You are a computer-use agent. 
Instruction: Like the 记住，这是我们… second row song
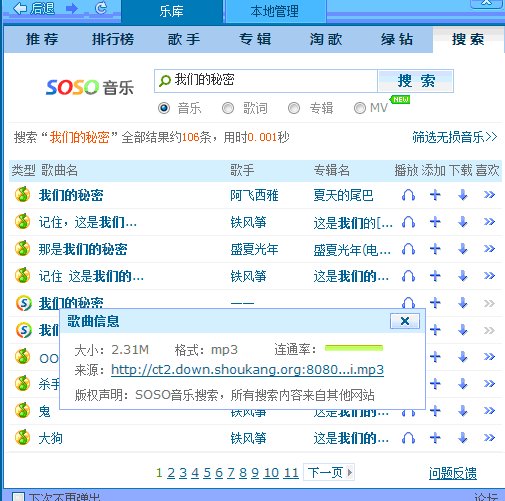[x=489, y=222]
